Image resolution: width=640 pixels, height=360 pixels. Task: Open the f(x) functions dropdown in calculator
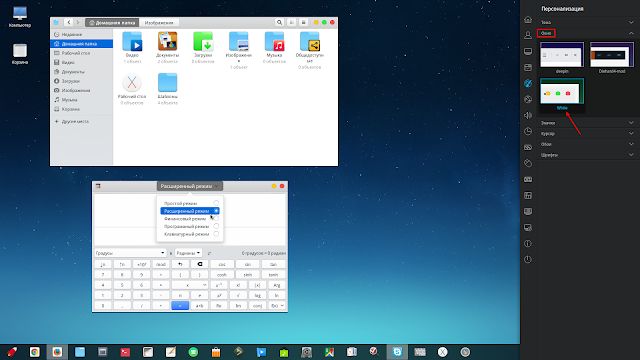coord(277,306)
